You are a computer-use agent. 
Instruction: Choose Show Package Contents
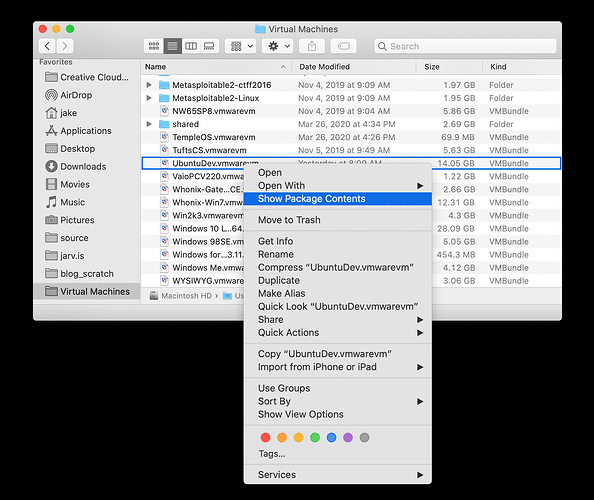[x=338, y=199]
